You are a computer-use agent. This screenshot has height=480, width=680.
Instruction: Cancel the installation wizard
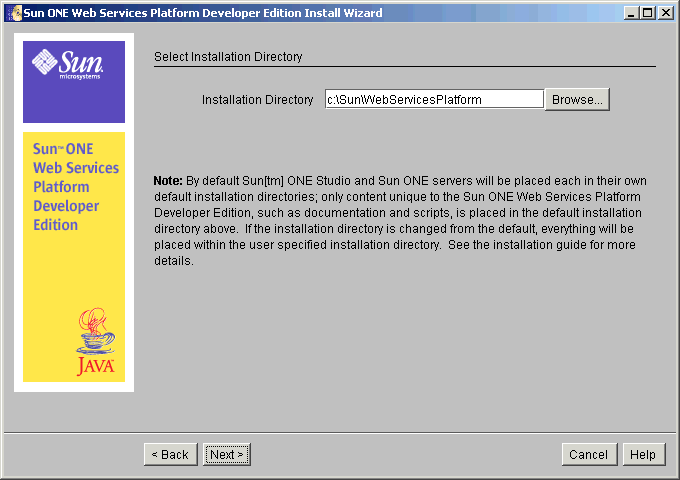pos(589,454)
